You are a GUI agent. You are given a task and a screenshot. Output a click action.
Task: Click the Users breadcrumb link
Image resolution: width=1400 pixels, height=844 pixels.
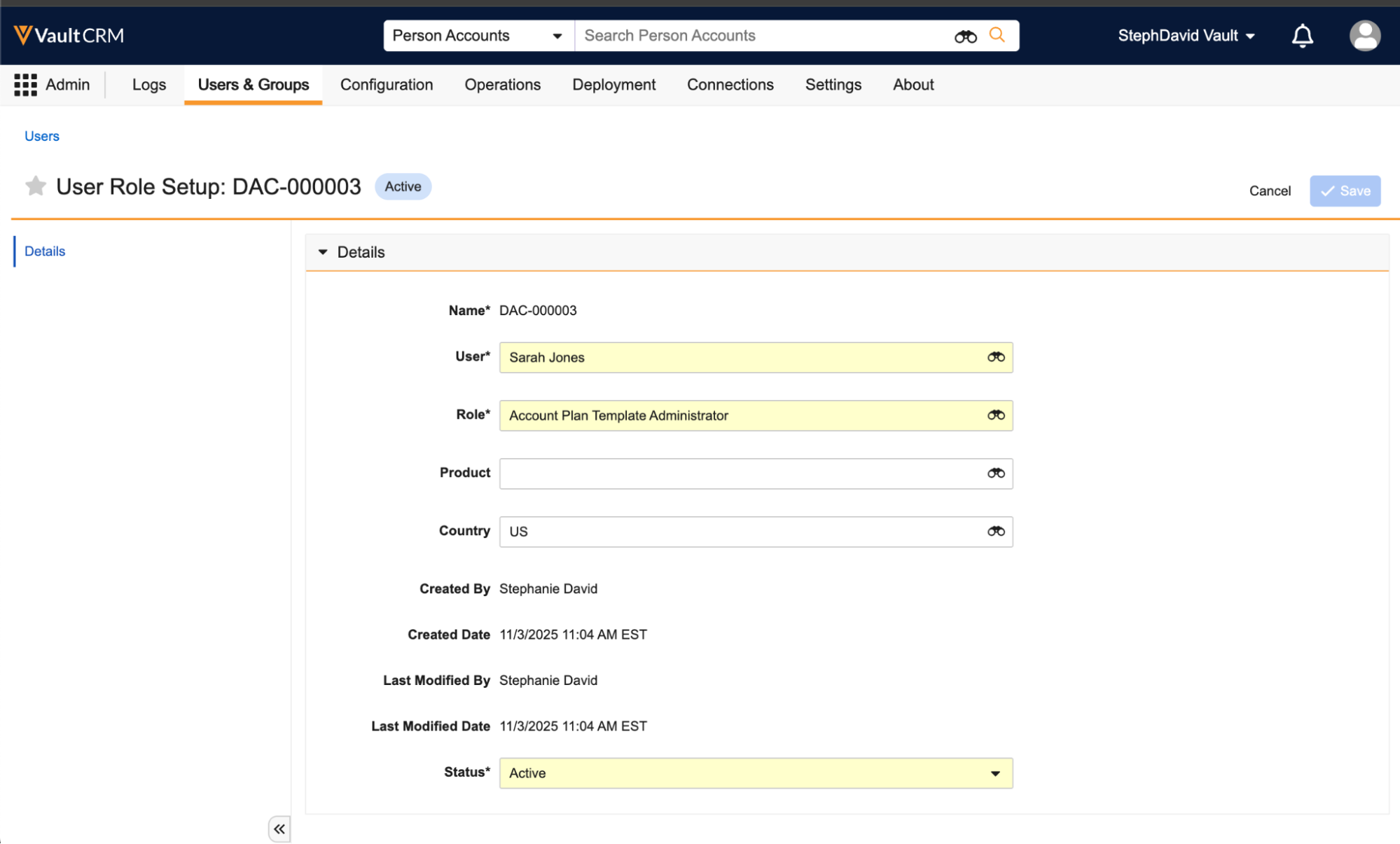42,136
